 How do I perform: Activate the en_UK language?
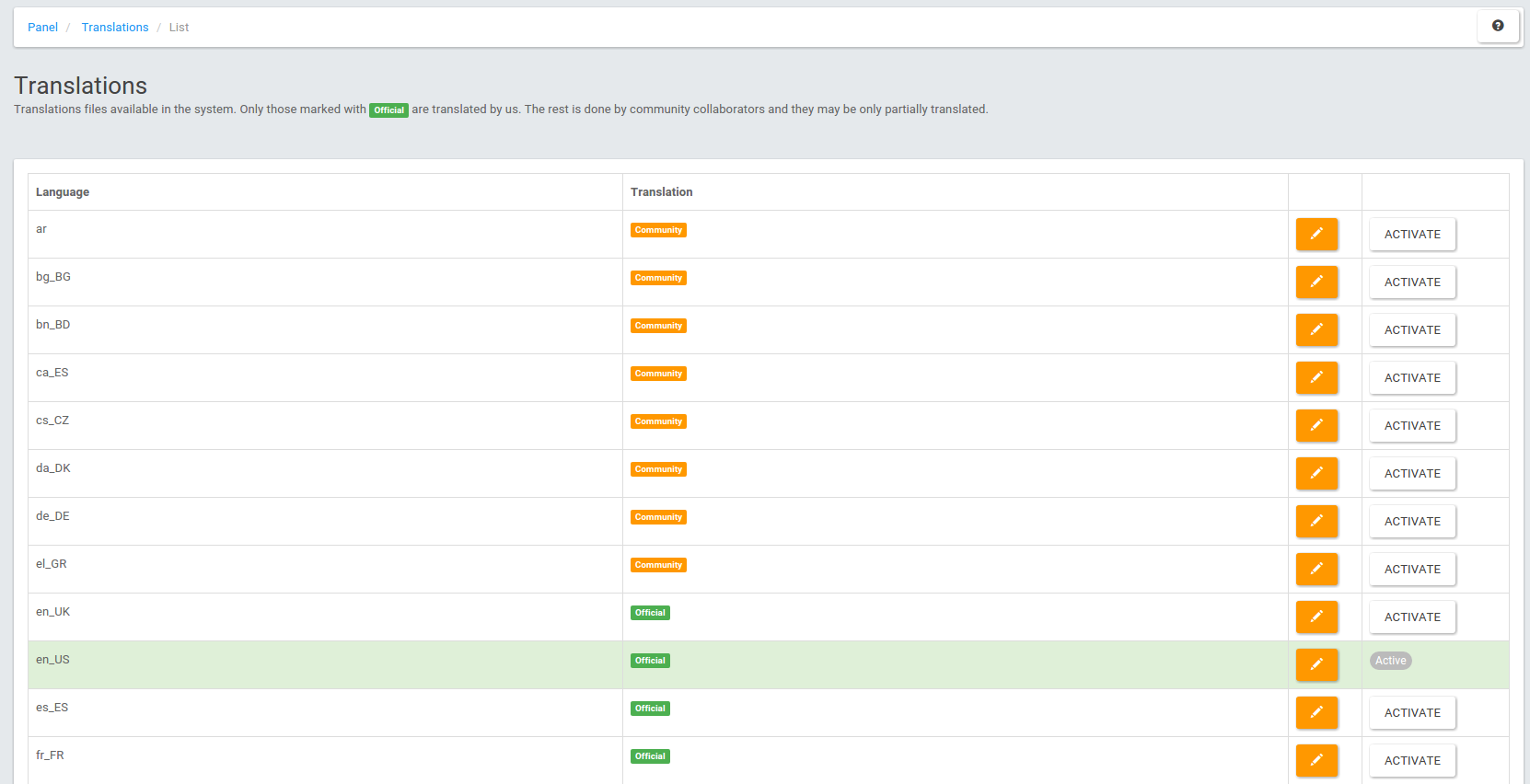click(x=1412, y=617)
